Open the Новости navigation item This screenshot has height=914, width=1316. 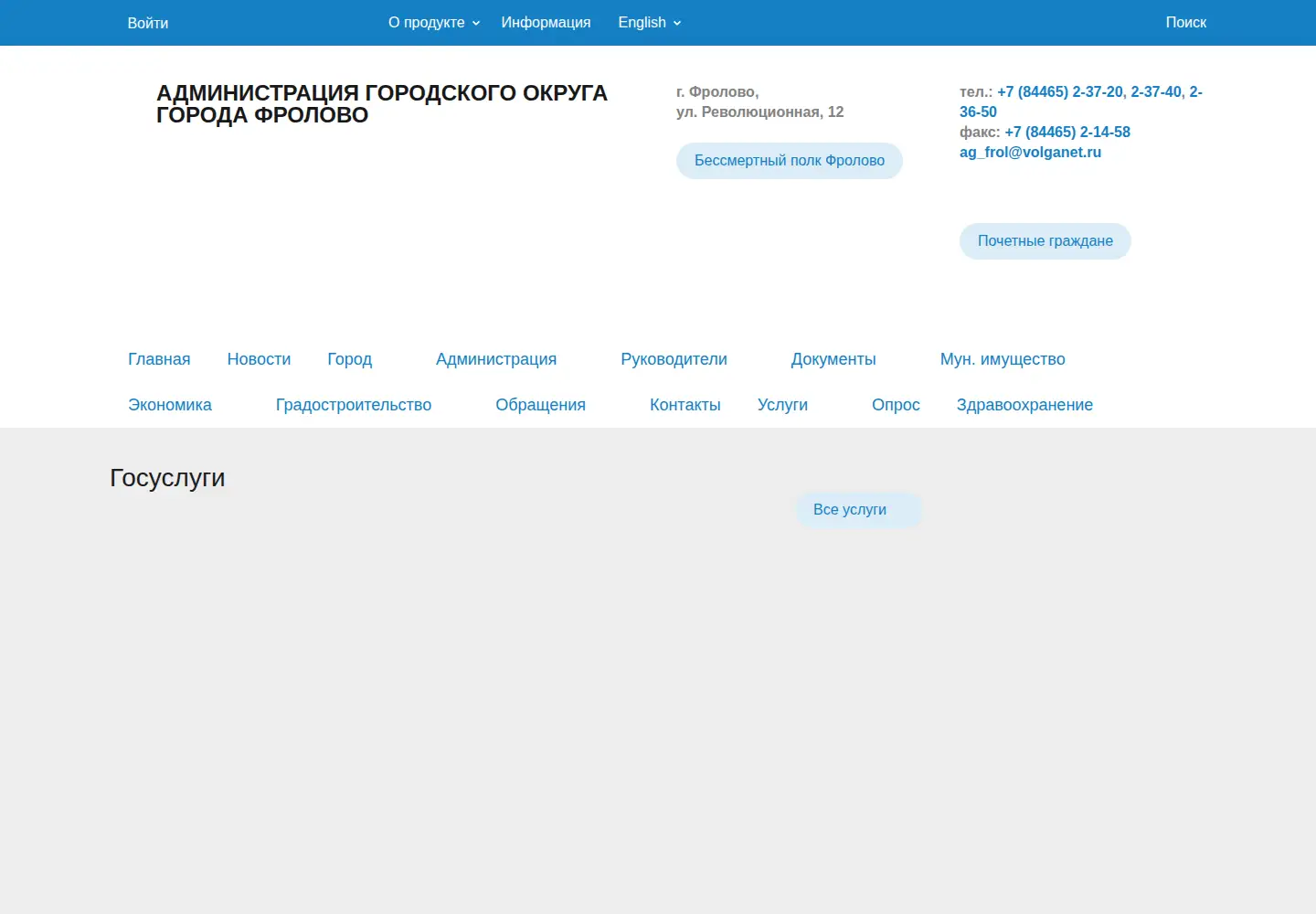(259, 359)
